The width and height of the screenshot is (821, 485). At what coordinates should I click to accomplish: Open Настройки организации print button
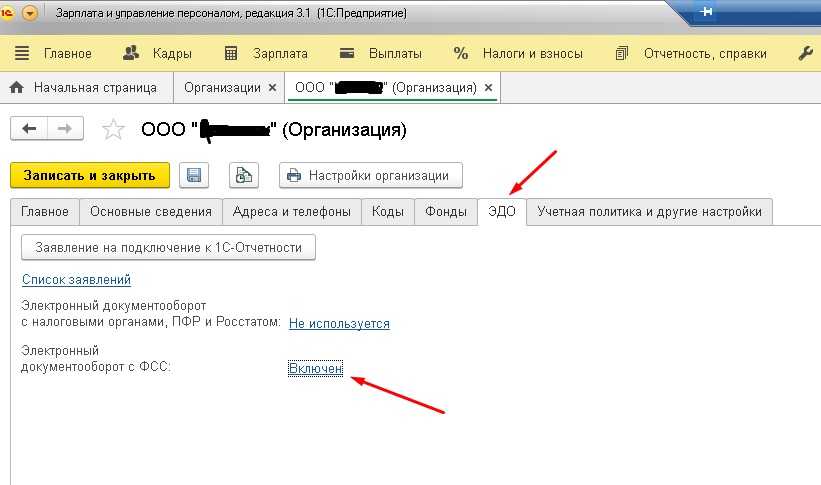pyautogui.click(x=371, y=175)
